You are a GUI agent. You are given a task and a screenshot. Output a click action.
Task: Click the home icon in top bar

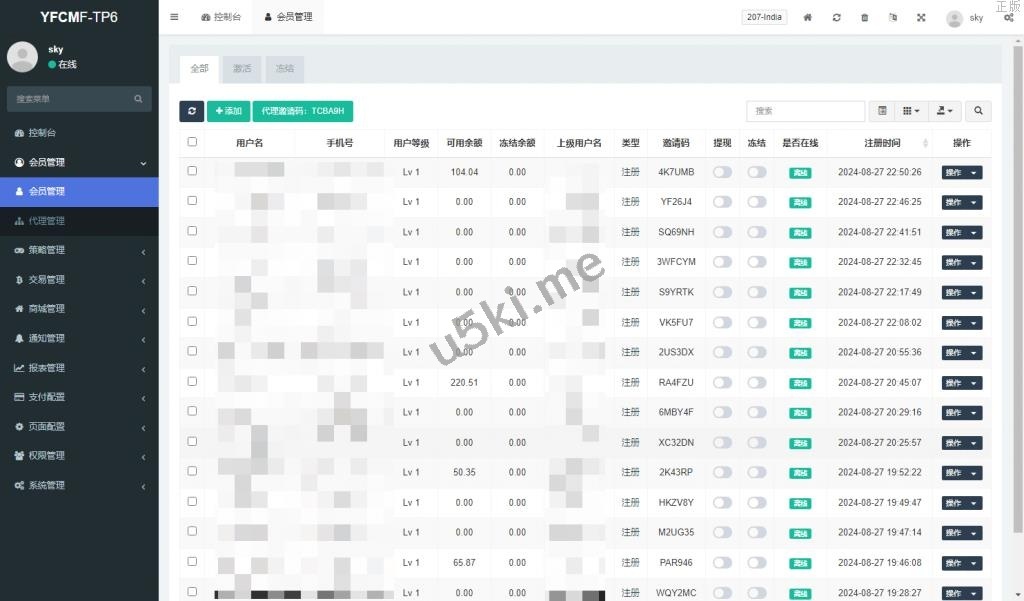click(808, 17)
